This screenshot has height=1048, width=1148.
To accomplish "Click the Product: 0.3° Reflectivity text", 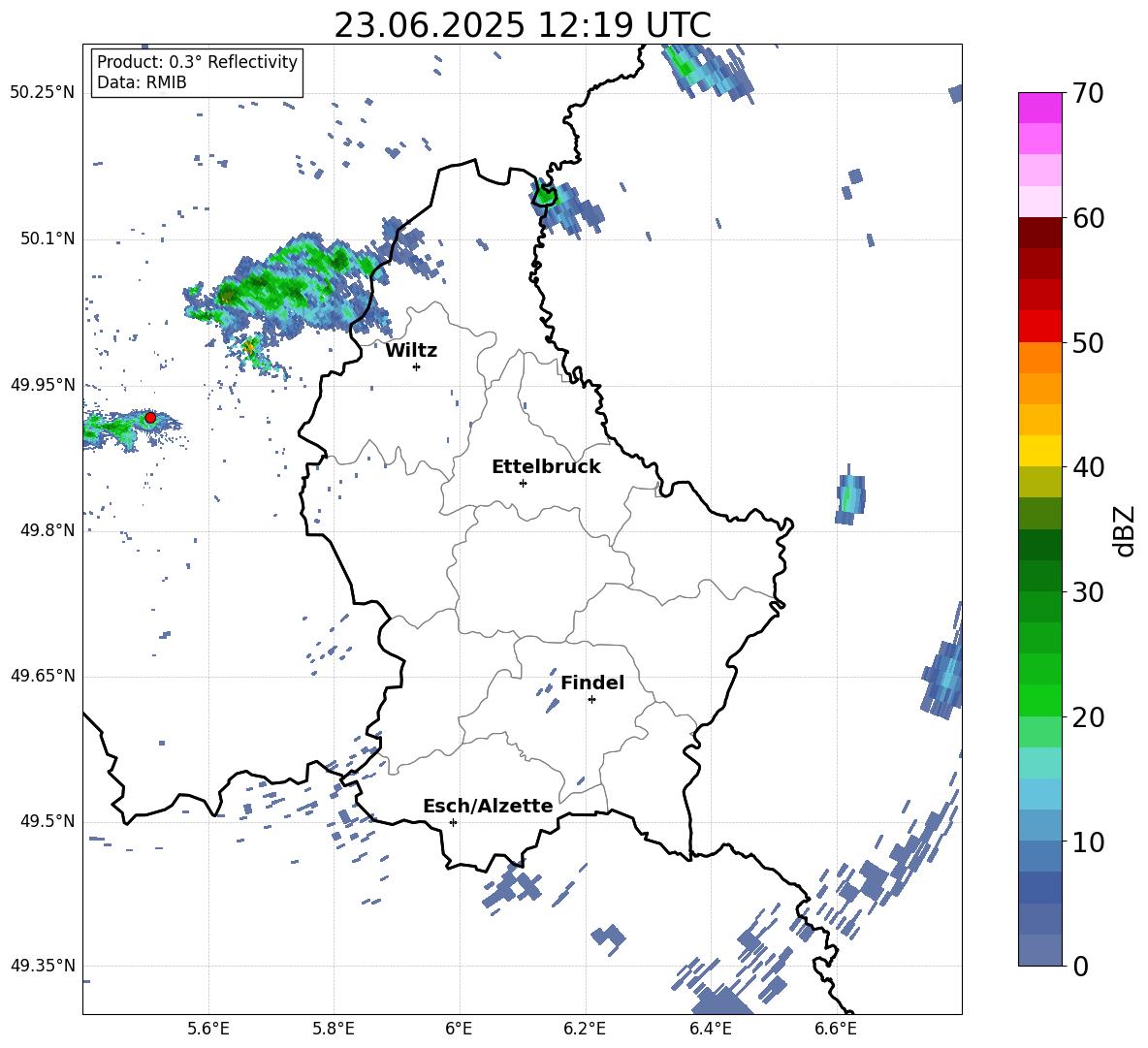I will pos(197,61).
